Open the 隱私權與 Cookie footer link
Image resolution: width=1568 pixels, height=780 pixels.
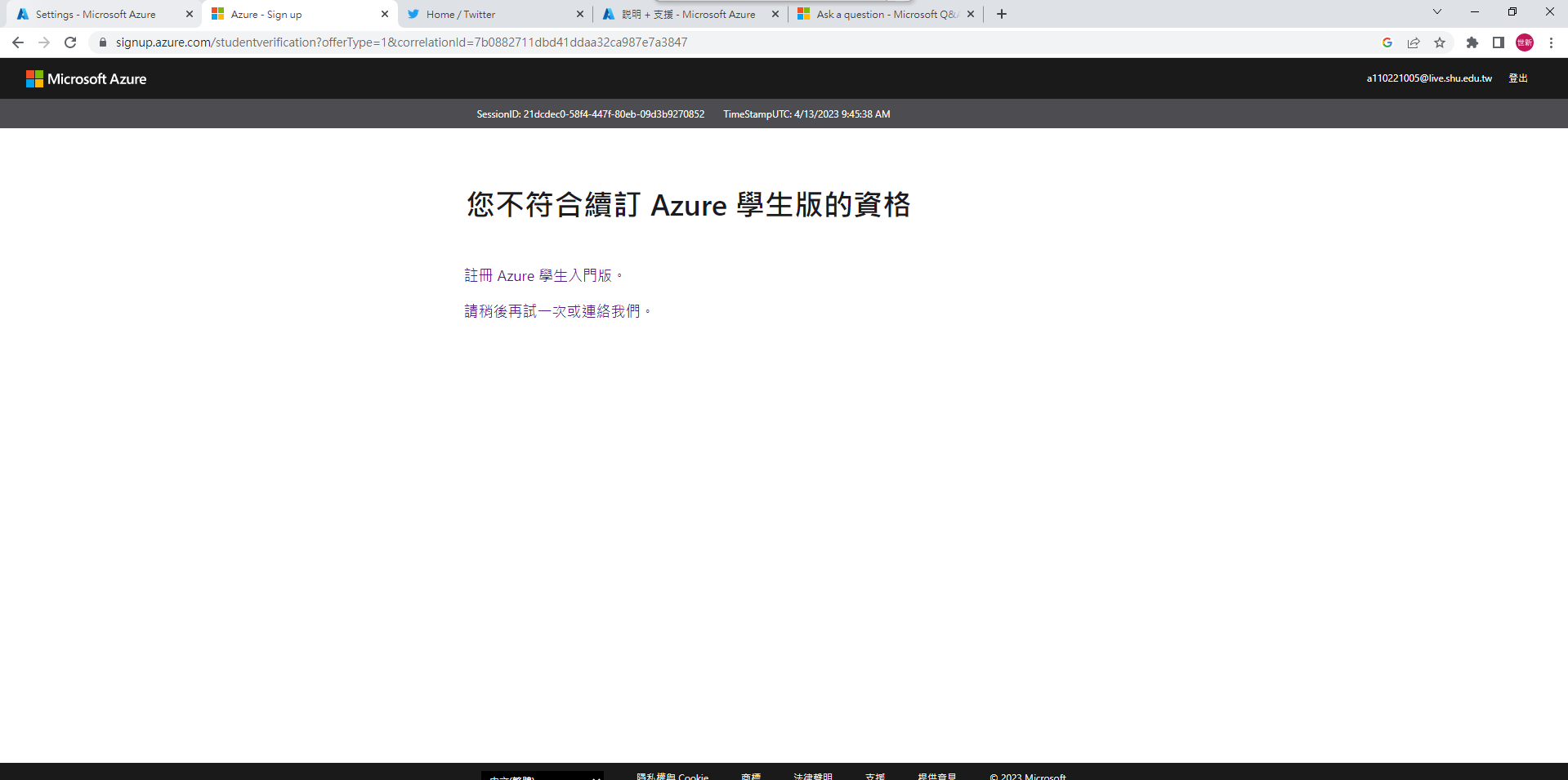(x=672, y=776)
